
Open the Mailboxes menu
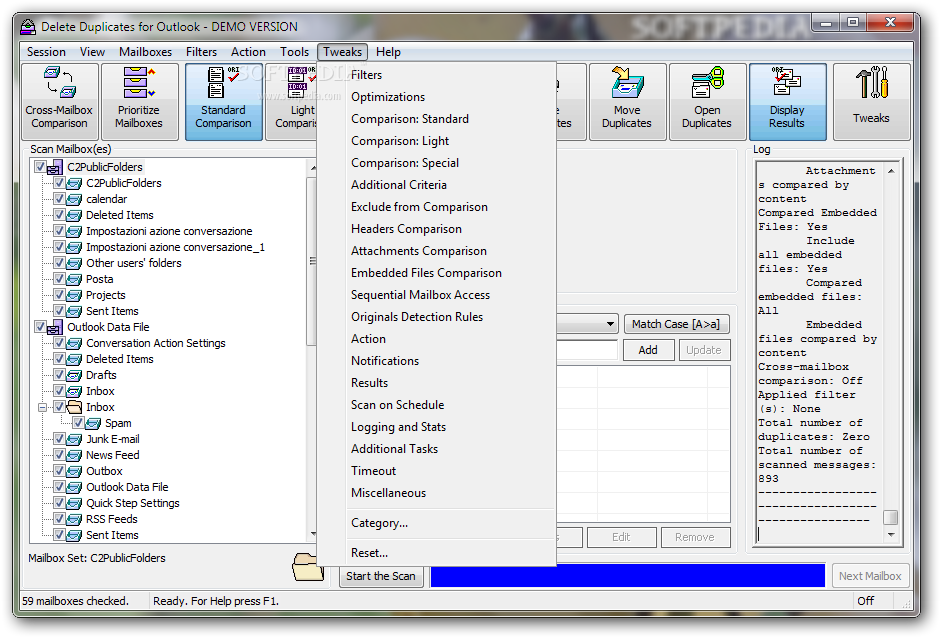click(x=145, y=52)
